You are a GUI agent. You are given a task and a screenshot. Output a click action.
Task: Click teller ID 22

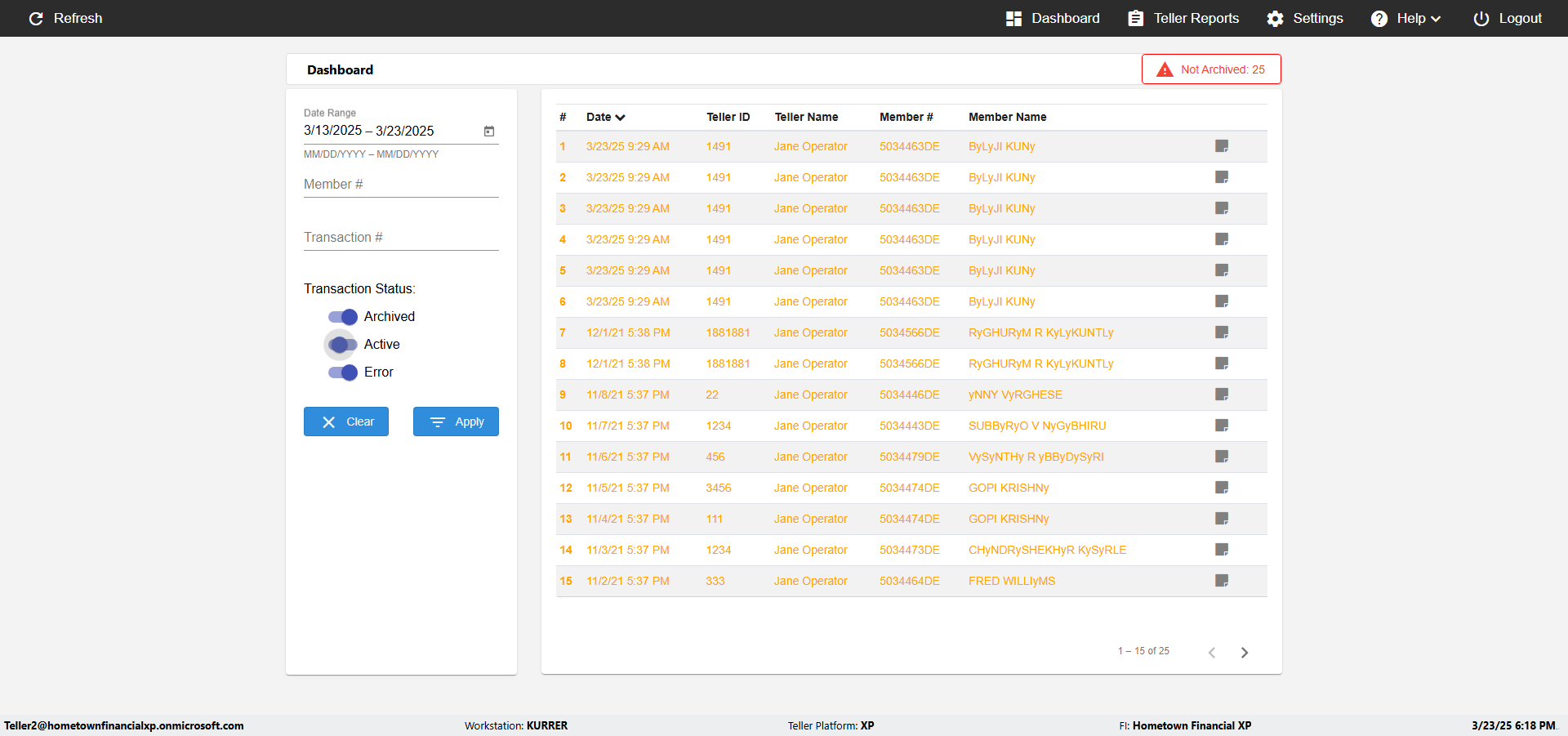coord(712,395)
